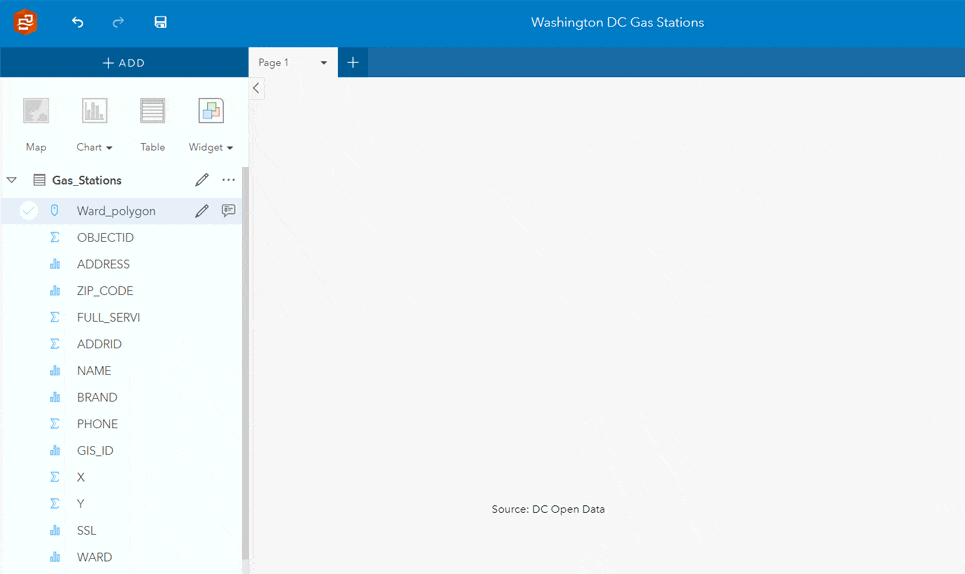The width and height of the screenshot is (965, 574).
Task: Click the data pane scrollbar
Action: click(x=245, y=363)
